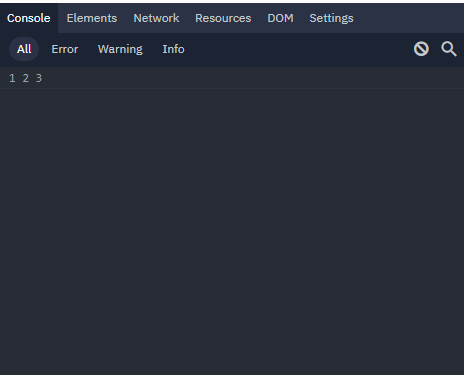Open the Network tab
464x375 pixels.
(156, 18)
